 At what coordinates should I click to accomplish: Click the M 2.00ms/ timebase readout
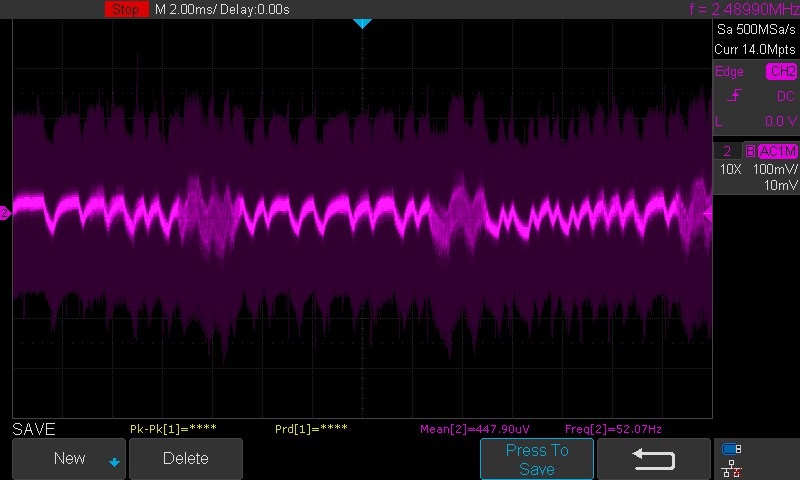click(186, 9)
